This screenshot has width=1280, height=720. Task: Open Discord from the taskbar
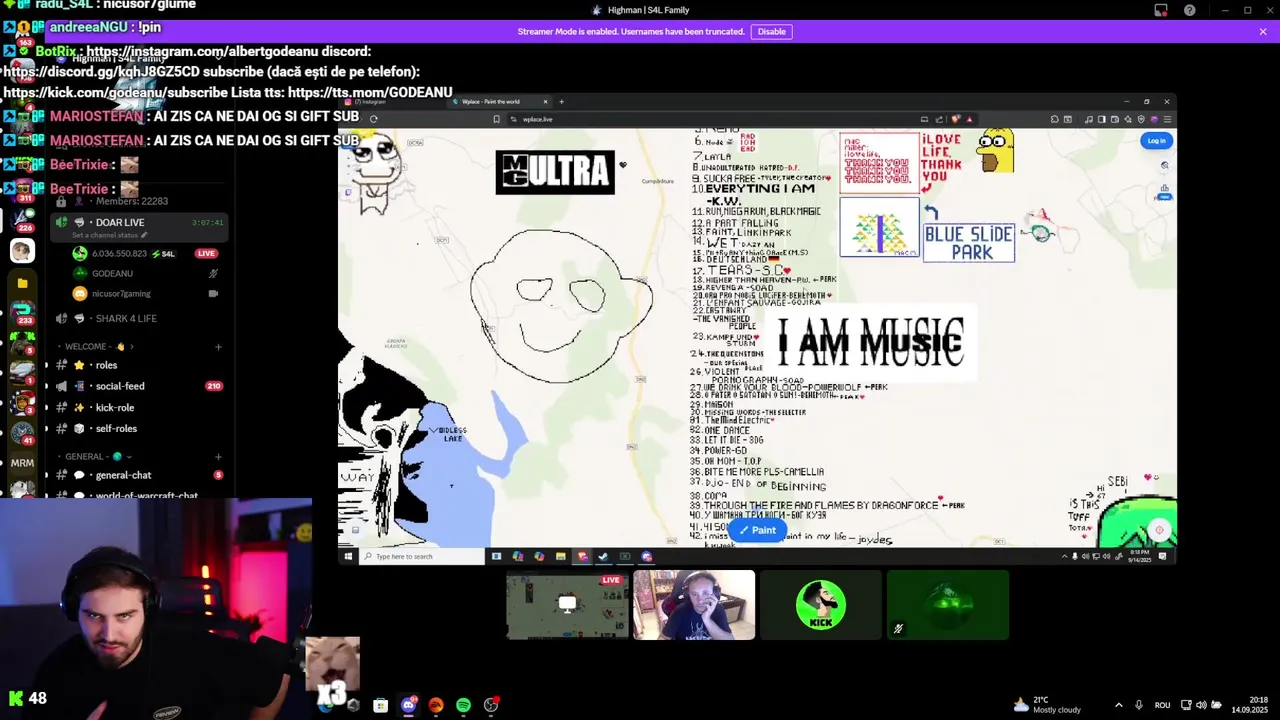pos(408,705)
